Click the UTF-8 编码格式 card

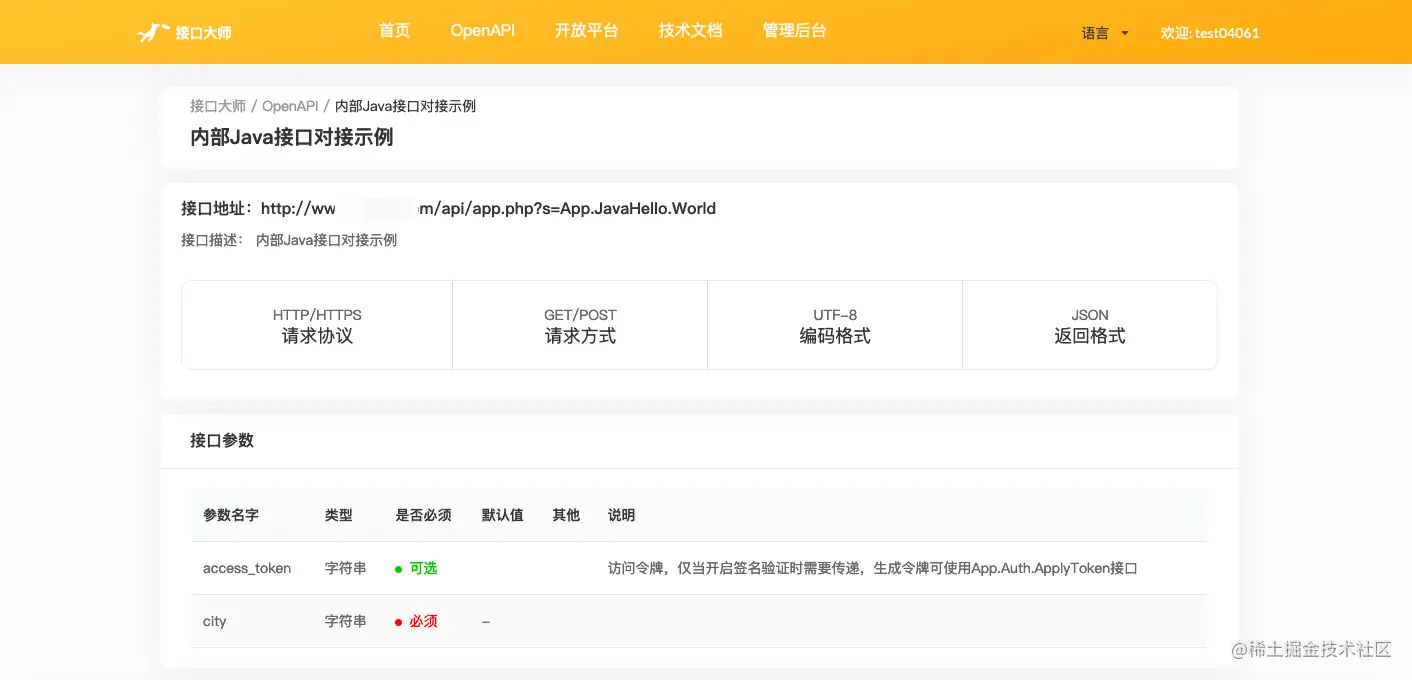tap(835, 325)
